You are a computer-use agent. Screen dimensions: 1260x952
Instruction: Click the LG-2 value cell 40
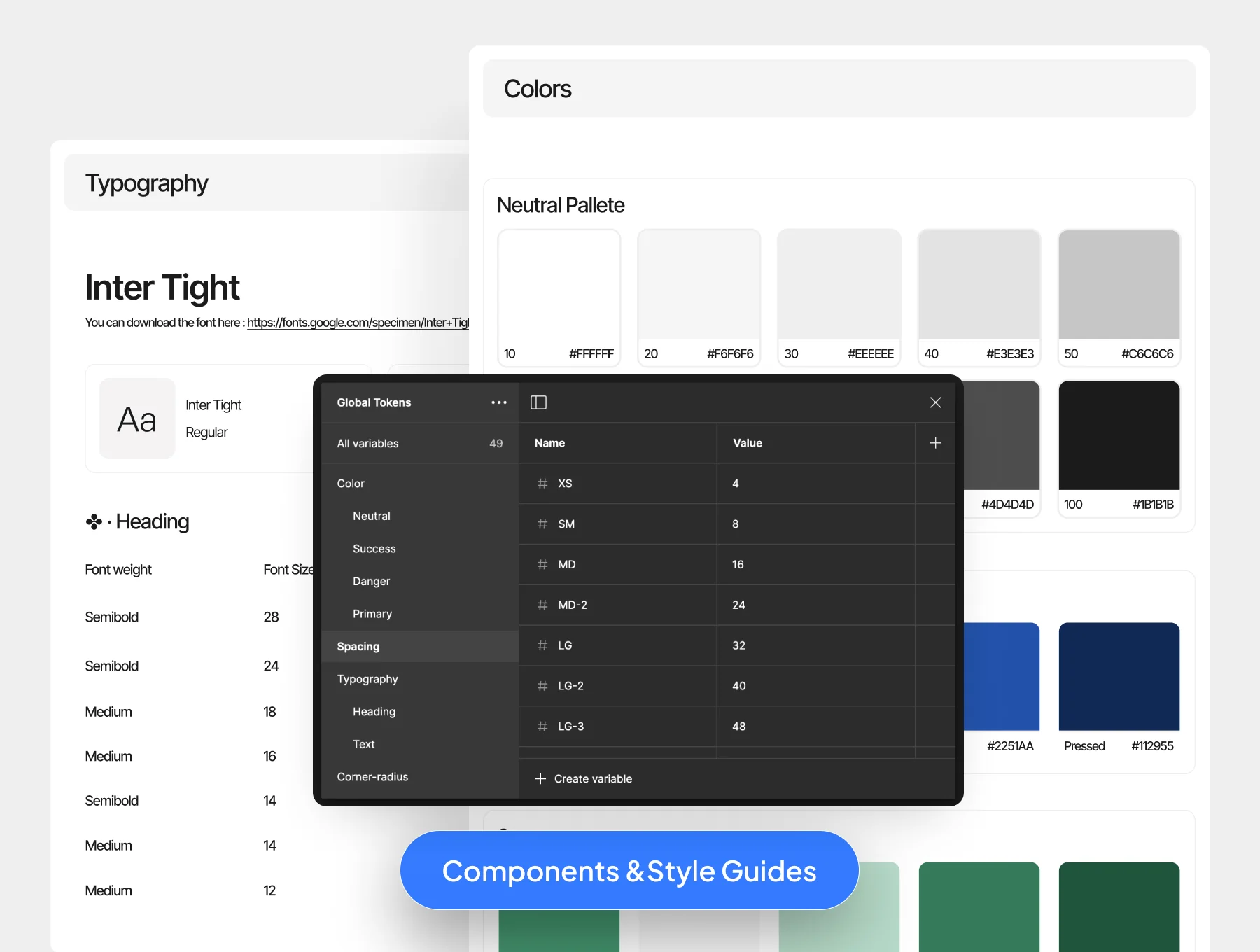click(x=816, y=686)
